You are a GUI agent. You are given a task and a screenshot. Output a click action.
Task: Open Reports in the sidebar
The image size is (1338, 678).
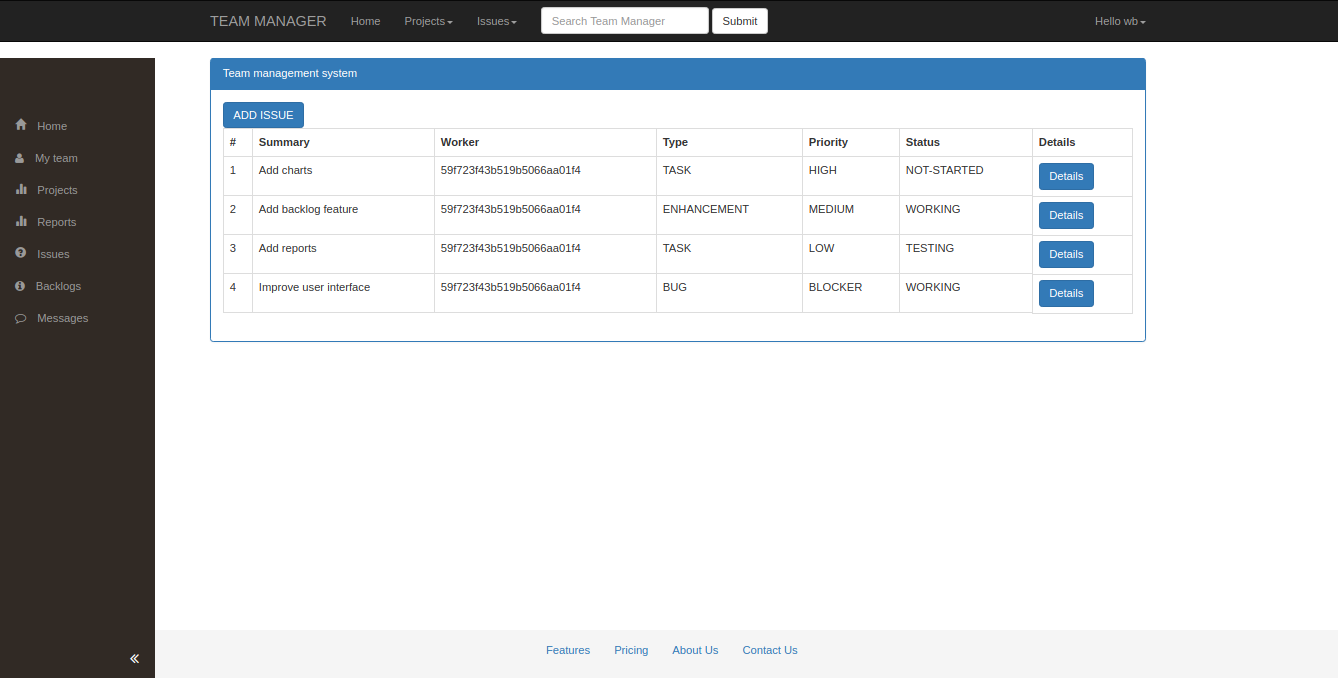pos(57,222)
